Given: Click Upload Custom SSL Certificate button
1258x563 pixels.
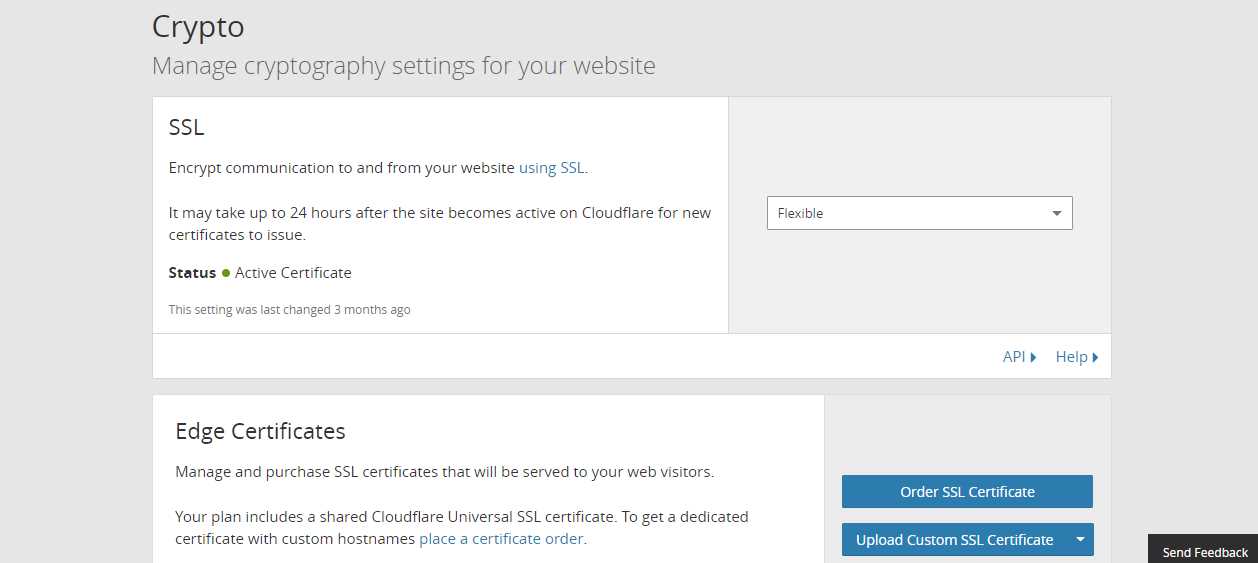Looking at the screenshot, I should point(954,540).
